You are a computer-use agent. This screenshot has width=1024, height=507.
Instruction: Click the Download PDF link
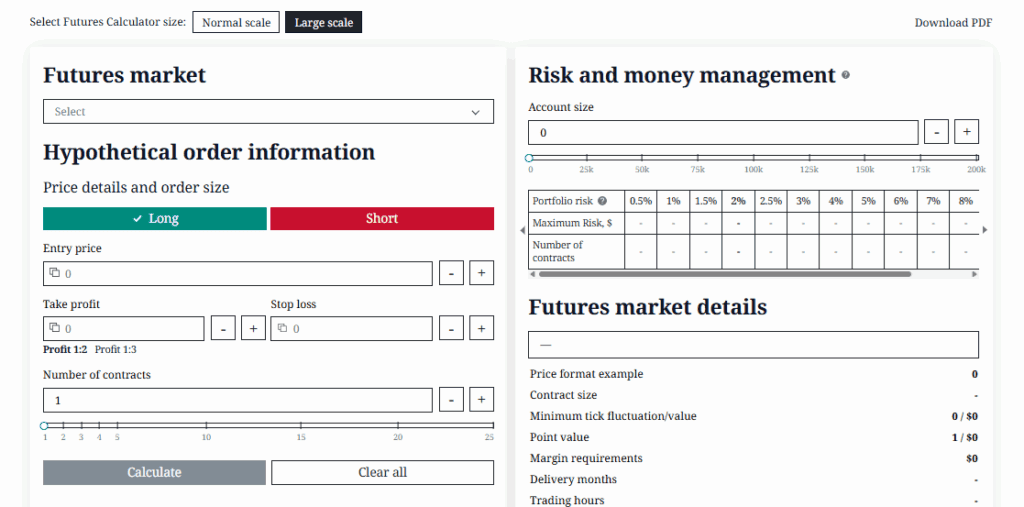click(x=953, y=23)
